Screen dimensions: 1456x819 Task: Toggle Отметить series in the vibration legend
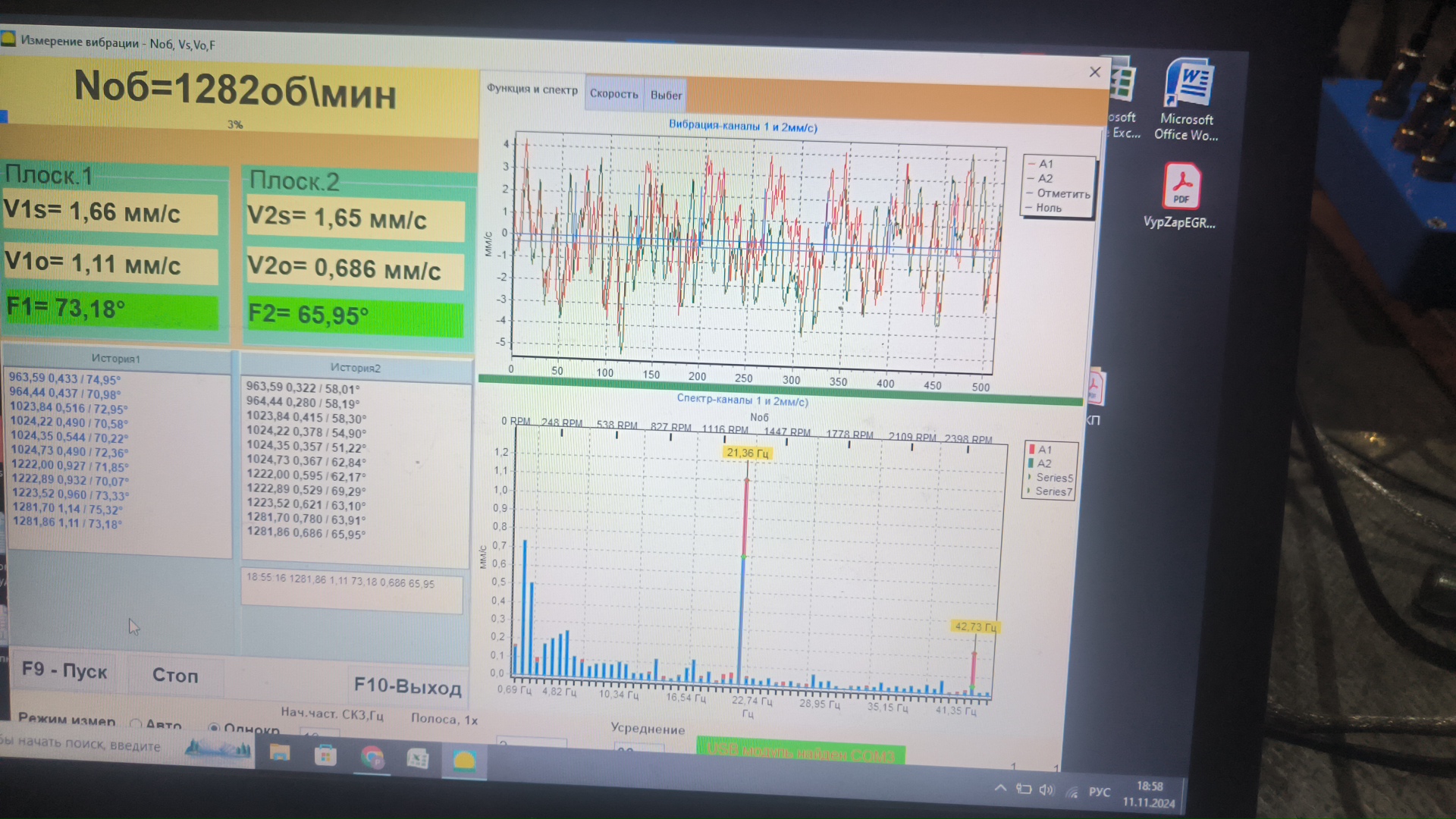(1058, 193)
